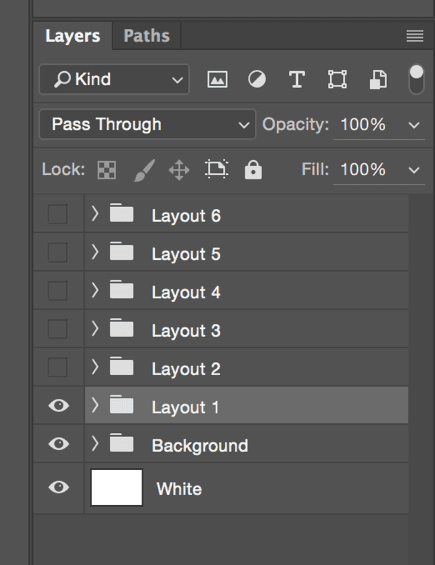Screen dimensions: 435x565
Task: Lock all with padlock icon
Action: pos(253,169)
